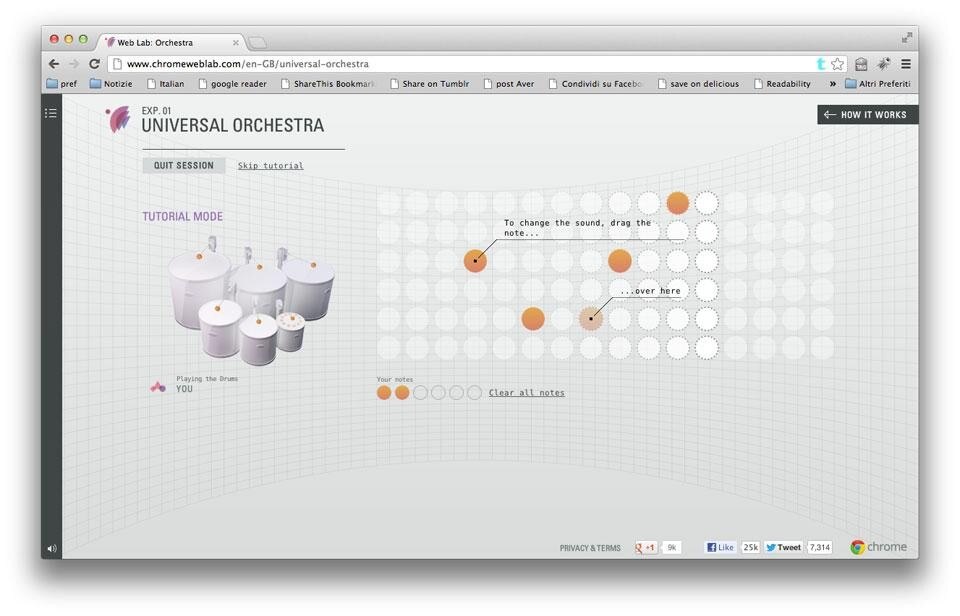The height and width of the screenshot is (616, 960).
Task: Click the Google +1 button
Action: [646, 547]
